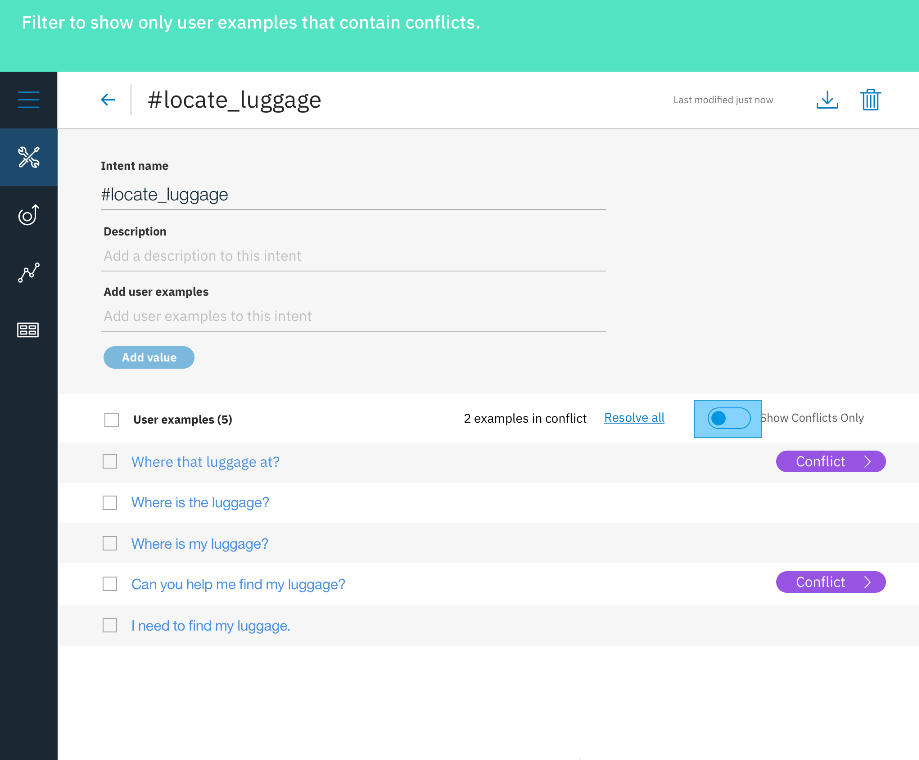Click the Description input field
This screenshot has height=760, width=919.
click(x=353, y=256)
